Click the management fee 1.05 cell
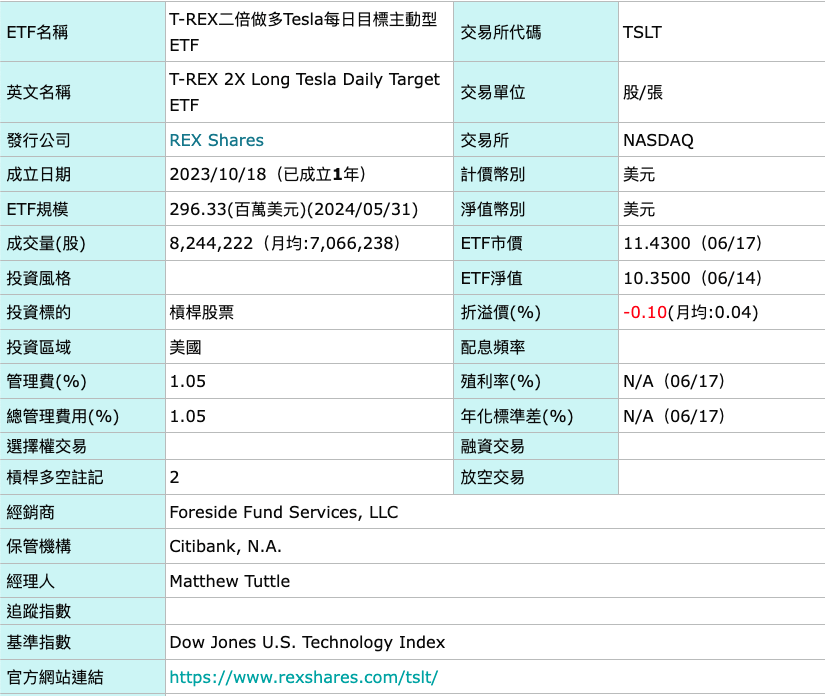This screenshot has width=830, height=696. (184, 381)
